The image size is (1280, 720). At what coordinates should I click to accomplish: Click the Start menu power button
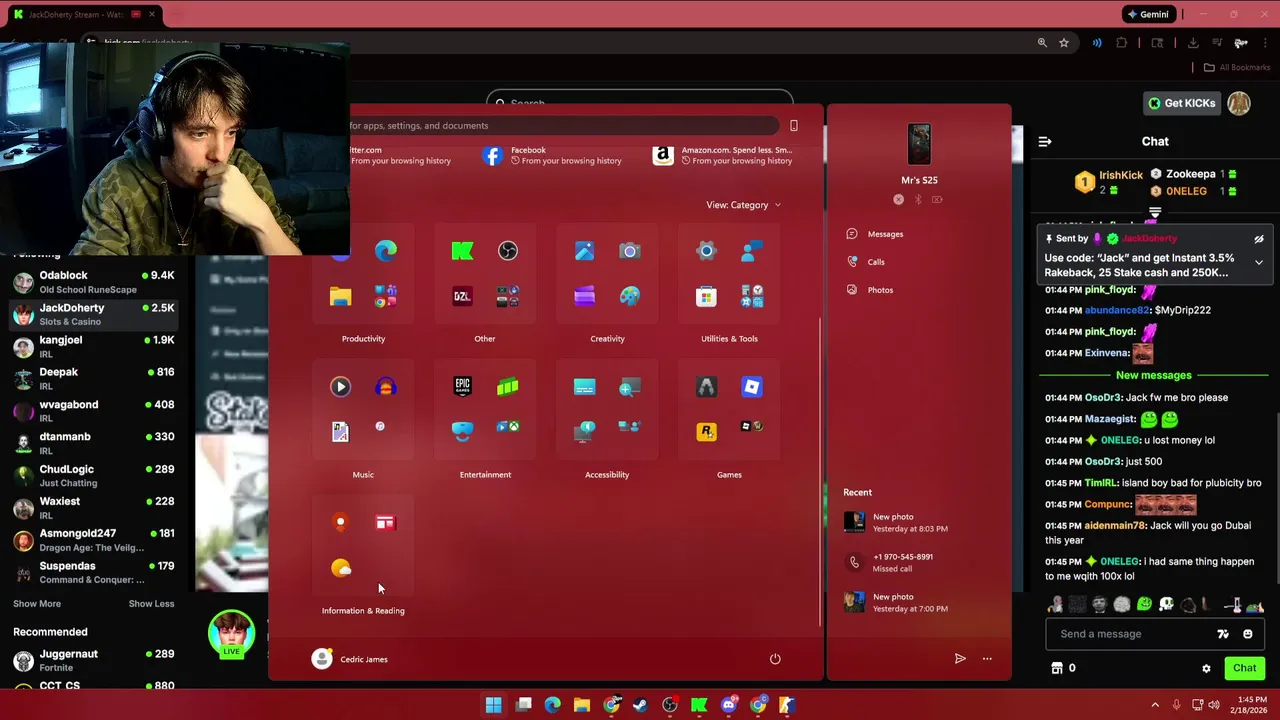(775, 659)
